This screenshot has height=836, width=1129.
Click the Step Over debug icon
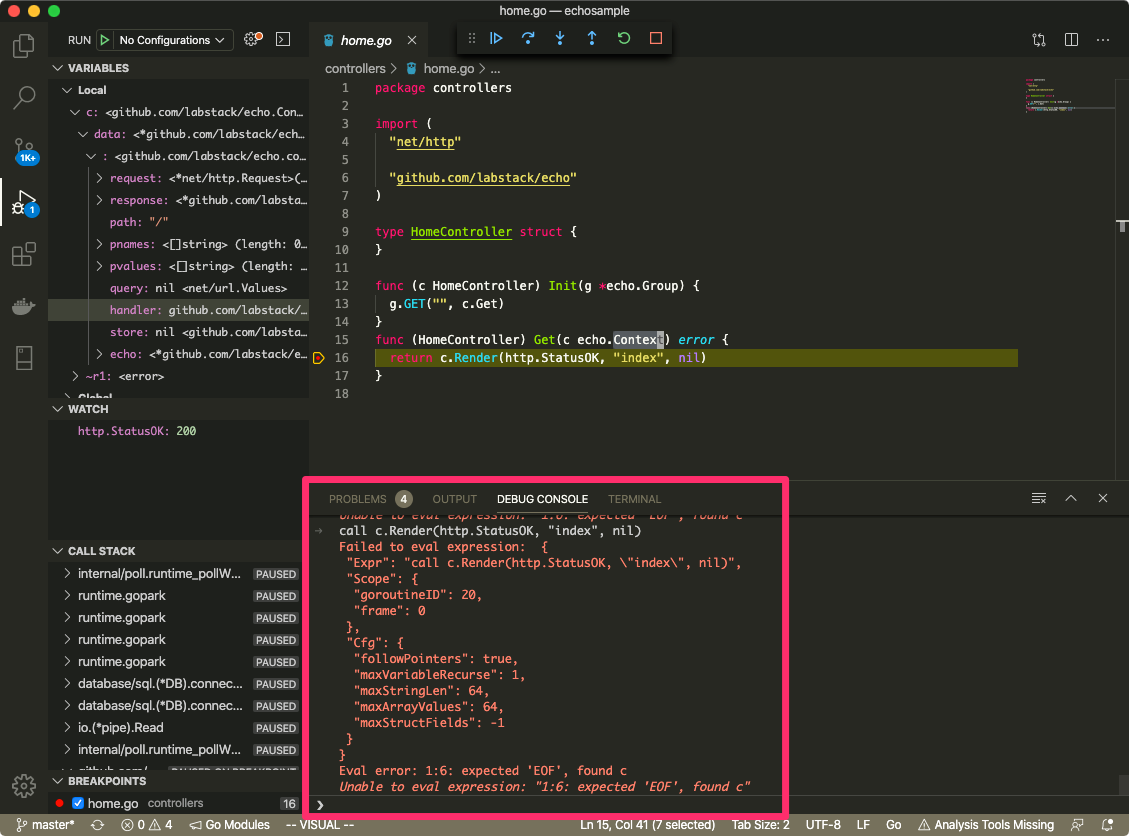[528, 39]
